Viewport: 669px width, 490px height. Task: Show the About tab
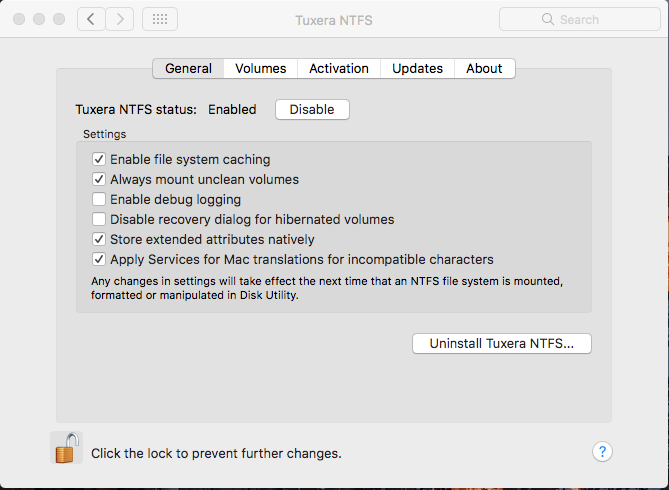point(484,68)
